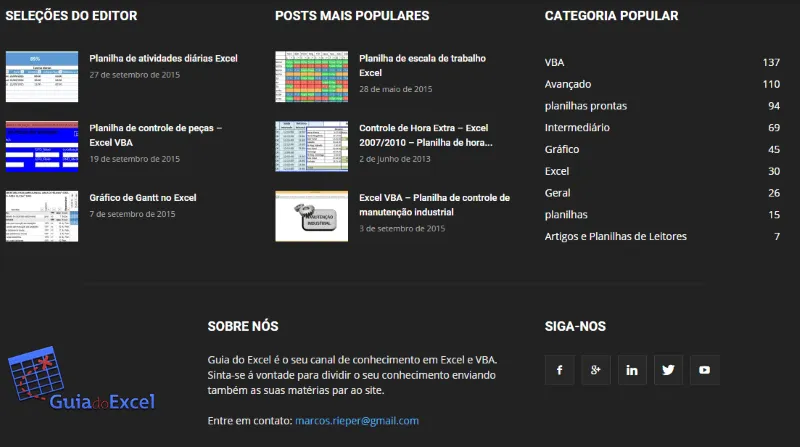Click date 2 de junho de 2013
800x447 pixels.
(x=395, y=159)
